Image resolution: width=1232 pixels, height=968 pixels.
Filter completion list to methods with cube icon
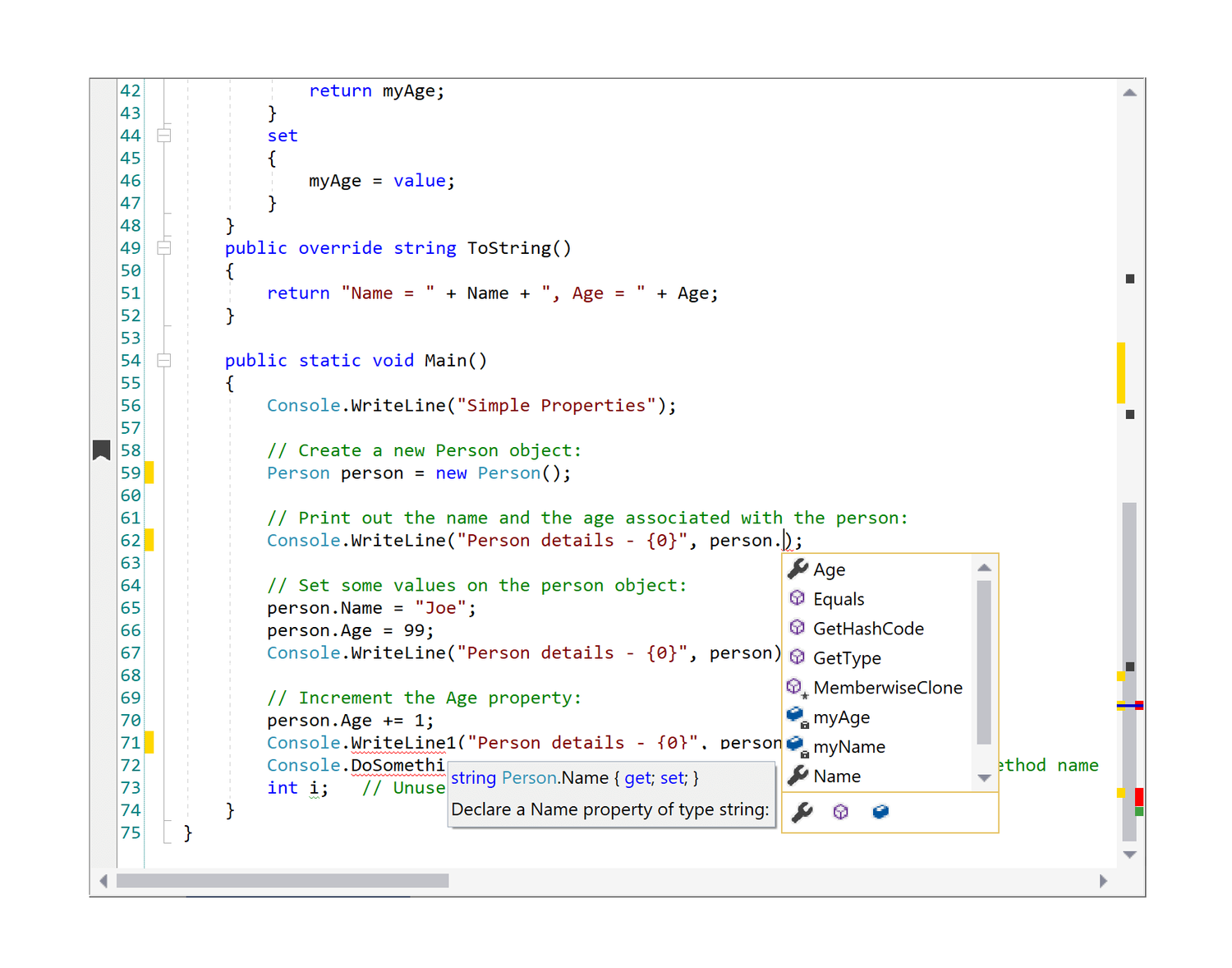(x=840, y=812)
